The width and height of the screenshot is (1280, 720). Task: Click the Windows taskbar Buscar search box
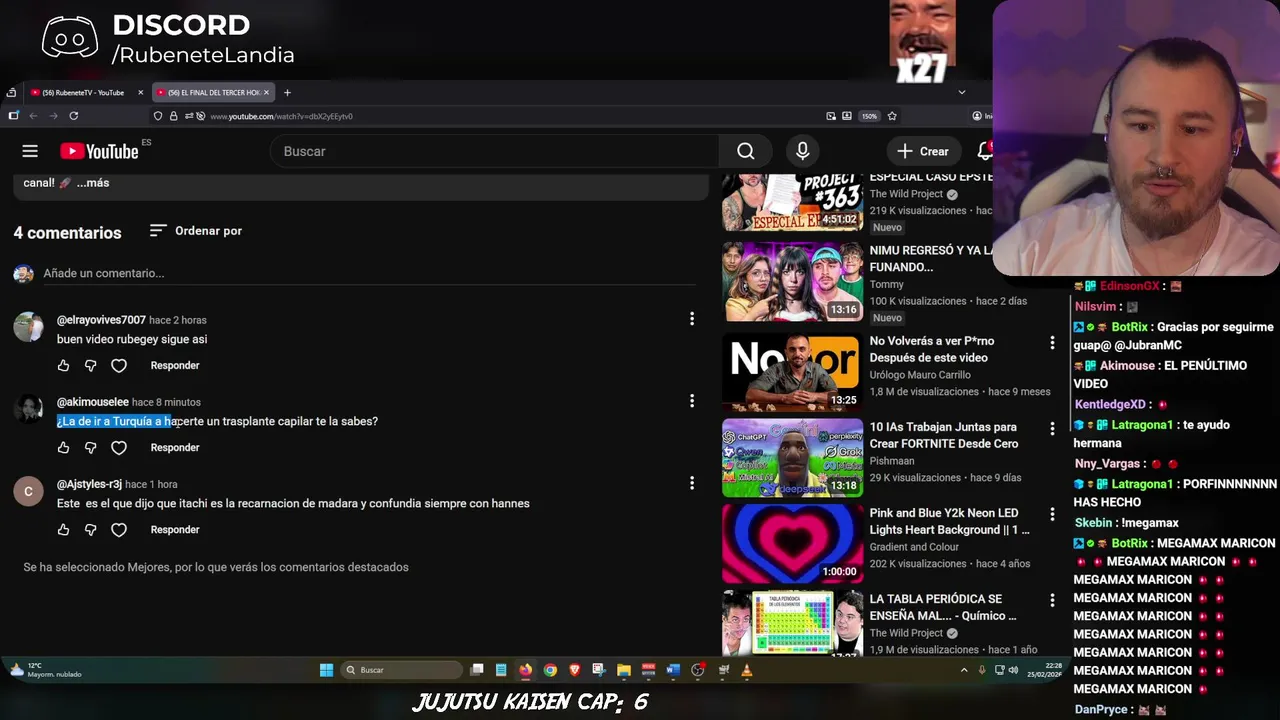point(400,670)
